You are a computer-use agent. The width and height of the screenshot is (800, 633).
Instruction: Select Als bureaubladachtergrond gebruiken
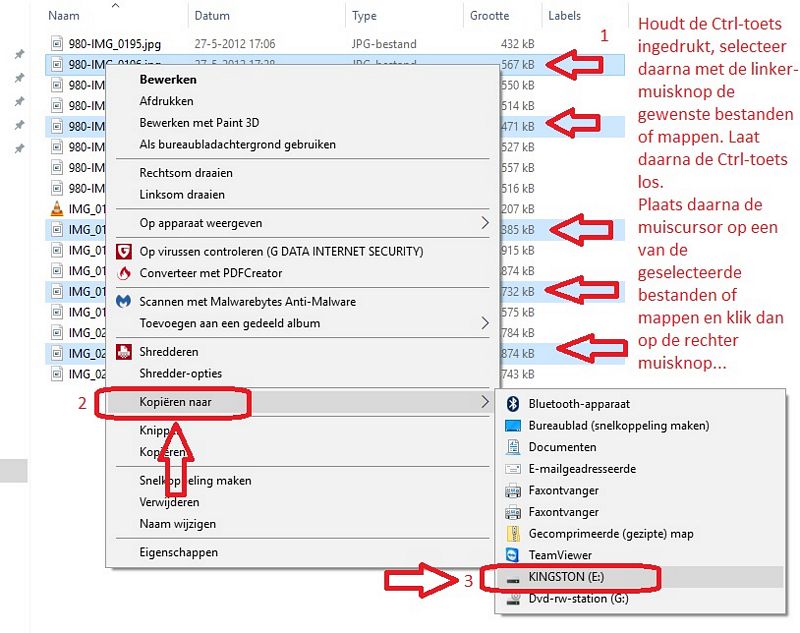(x=237, y=144)
